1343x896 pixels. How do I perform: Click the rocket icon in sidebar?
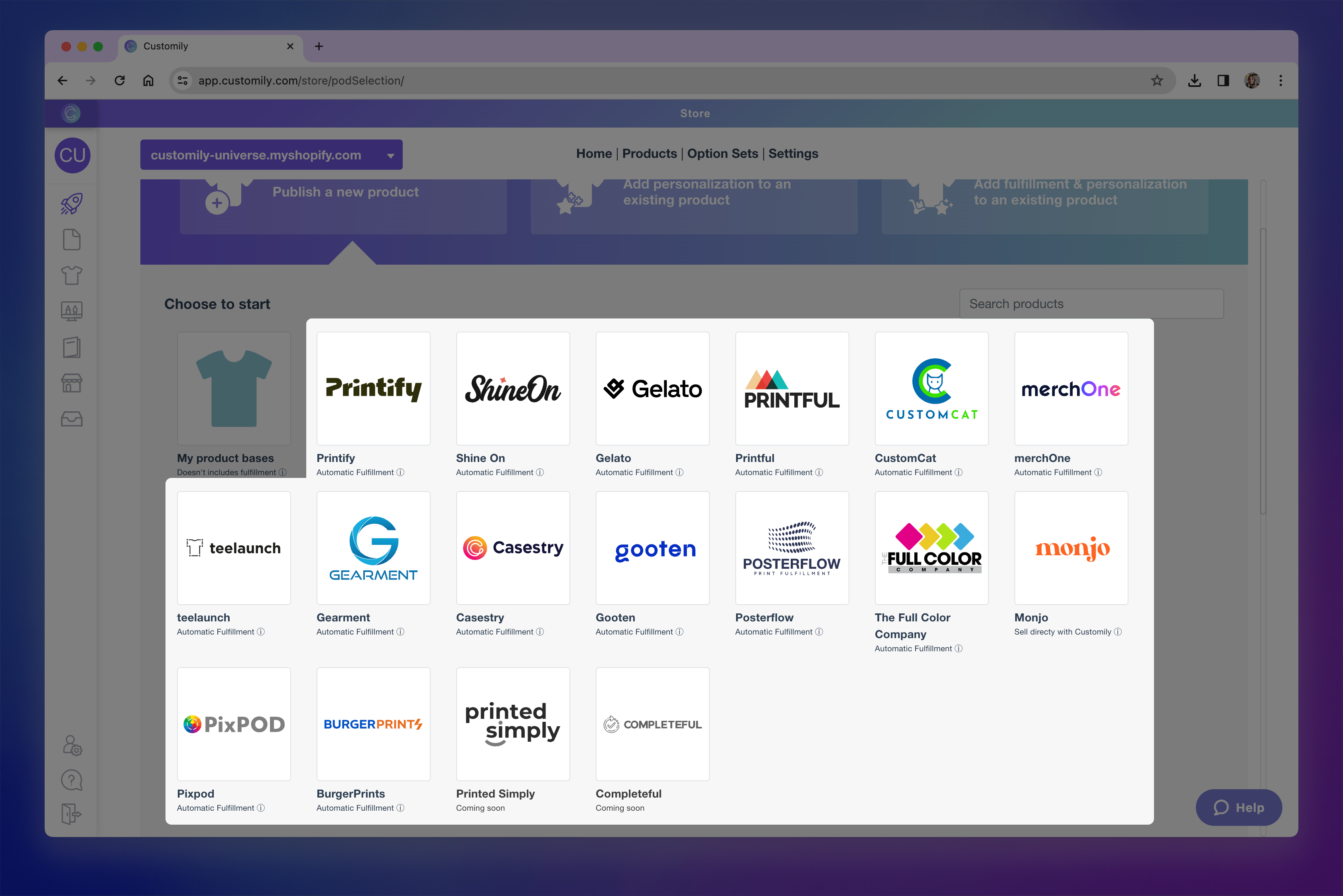[x=72, y=203]
